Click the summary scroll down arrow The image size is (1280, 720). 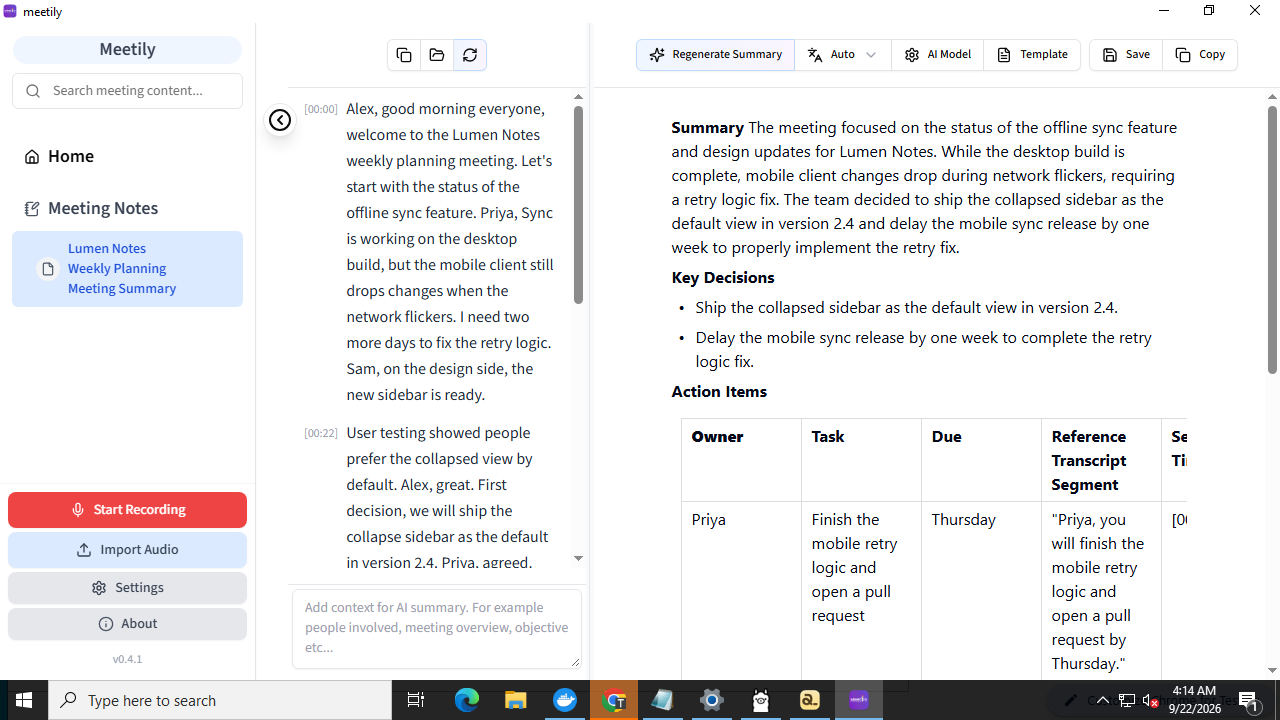(1272, 671)
